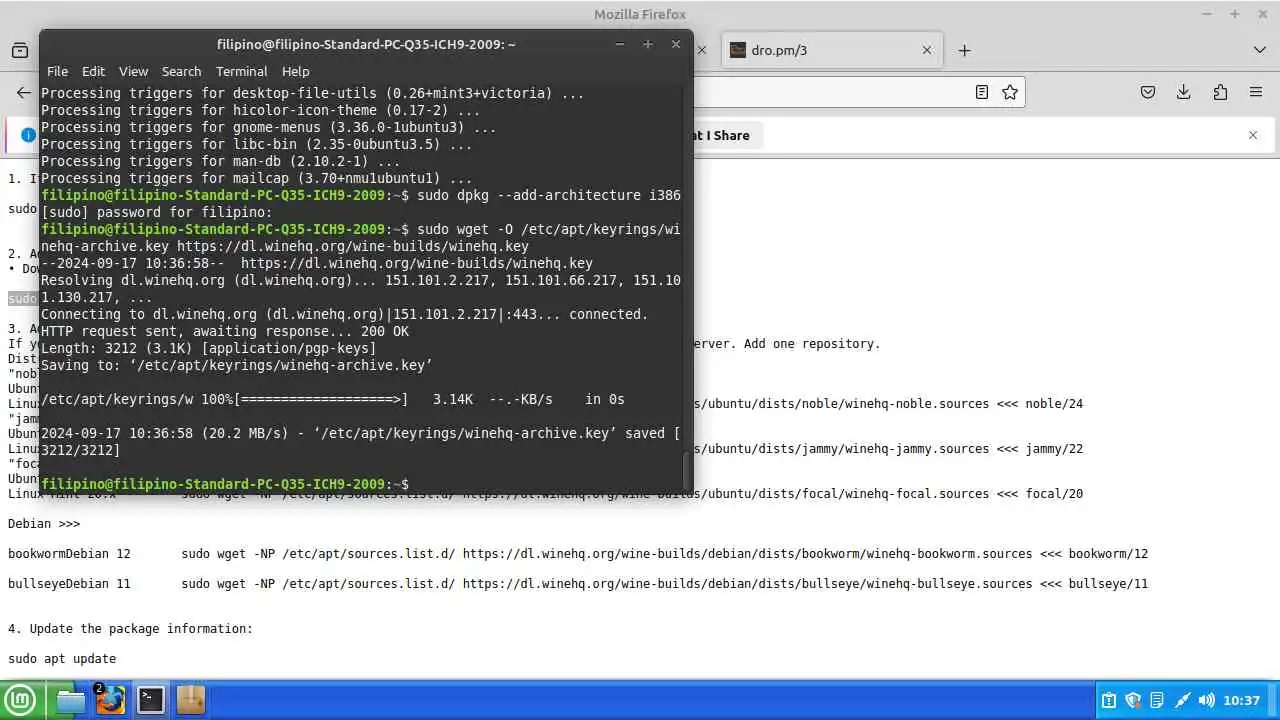Screen dimensions: 1280x720
Task: Open the network connection tray icon
Action: (1182, 700)
